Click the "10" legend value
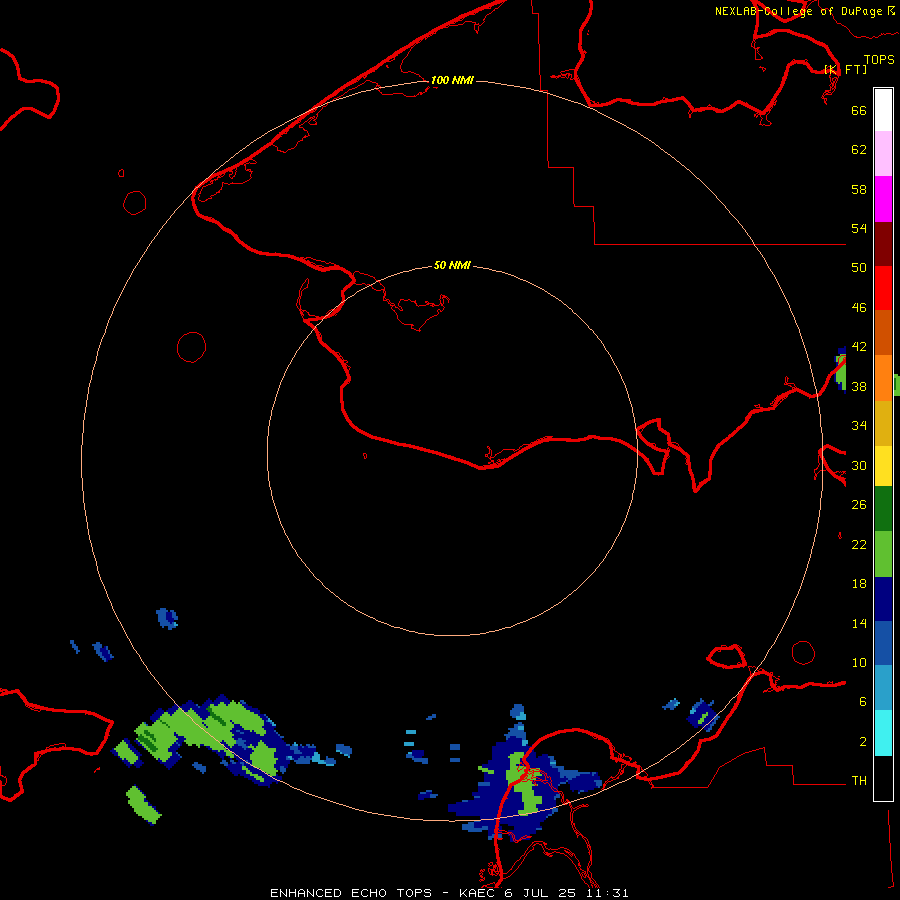The width and height of the screenshot is (900, 900). point(859,663)
